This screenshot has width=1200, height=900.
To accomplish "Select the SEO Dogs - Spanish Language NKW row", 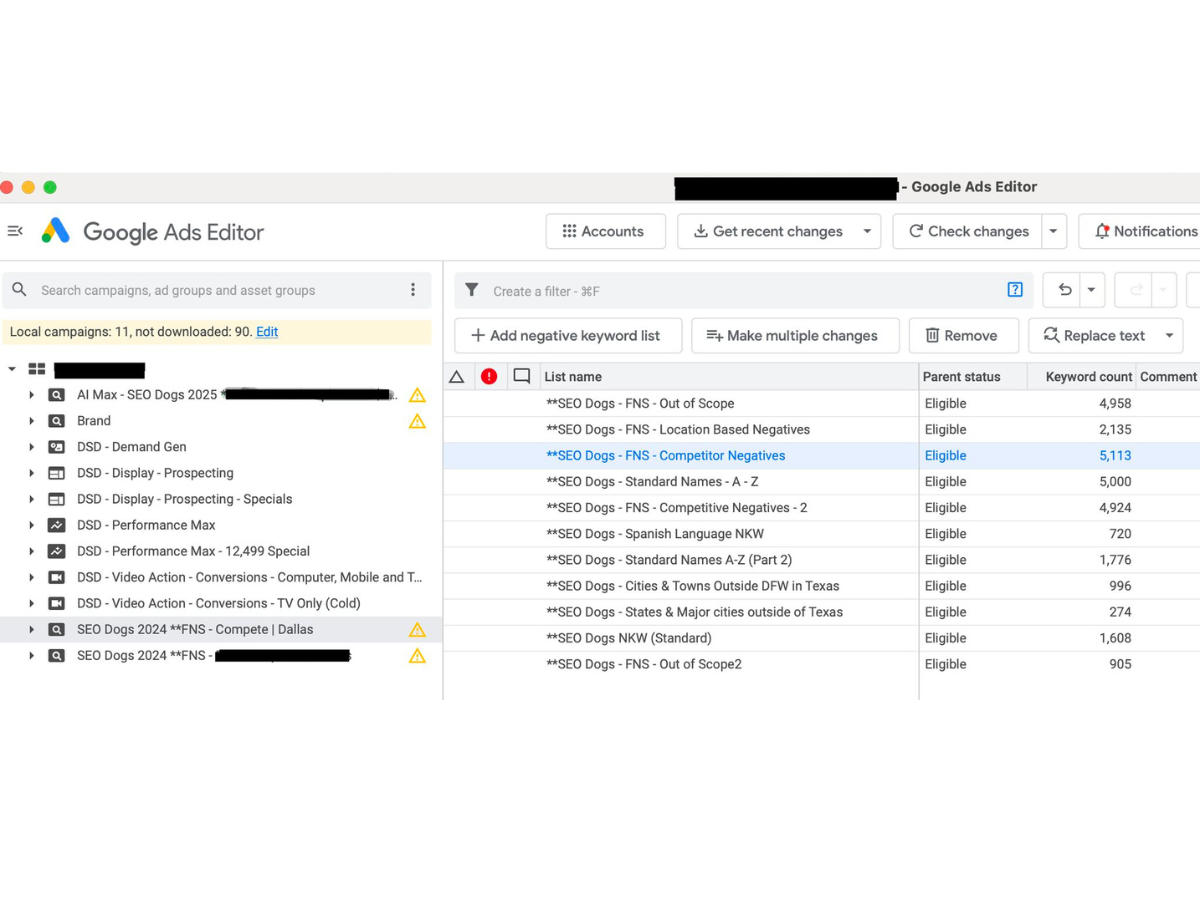I will pyautogui.click(x=820, y=534).
